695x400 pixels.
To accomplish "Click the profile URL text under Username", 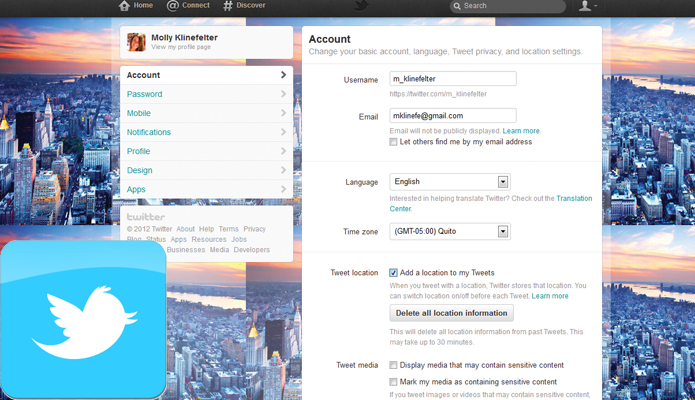I will coord(438,94).
